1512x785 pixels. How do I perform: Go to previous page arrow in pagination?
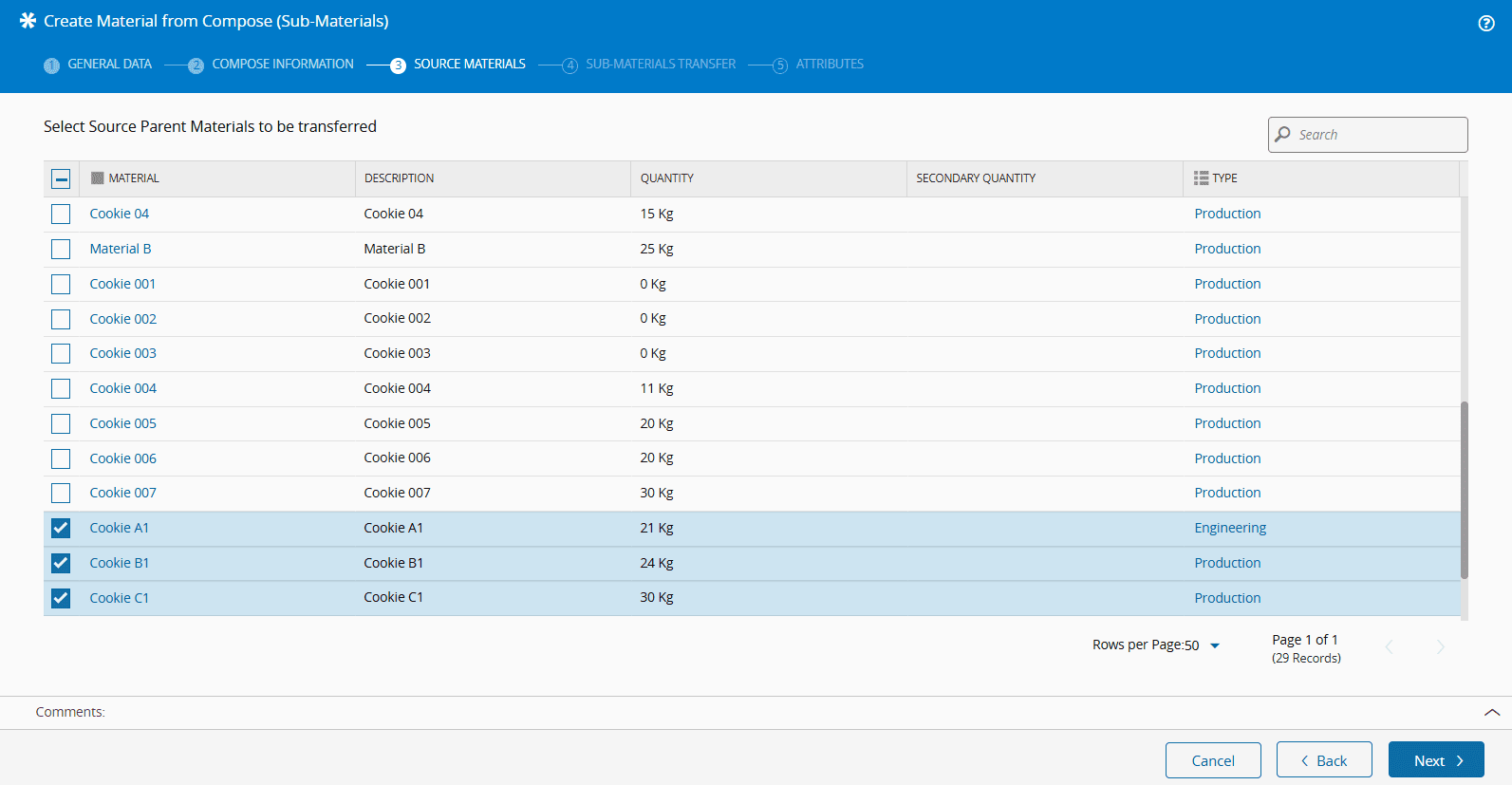tap(1390, 647)
